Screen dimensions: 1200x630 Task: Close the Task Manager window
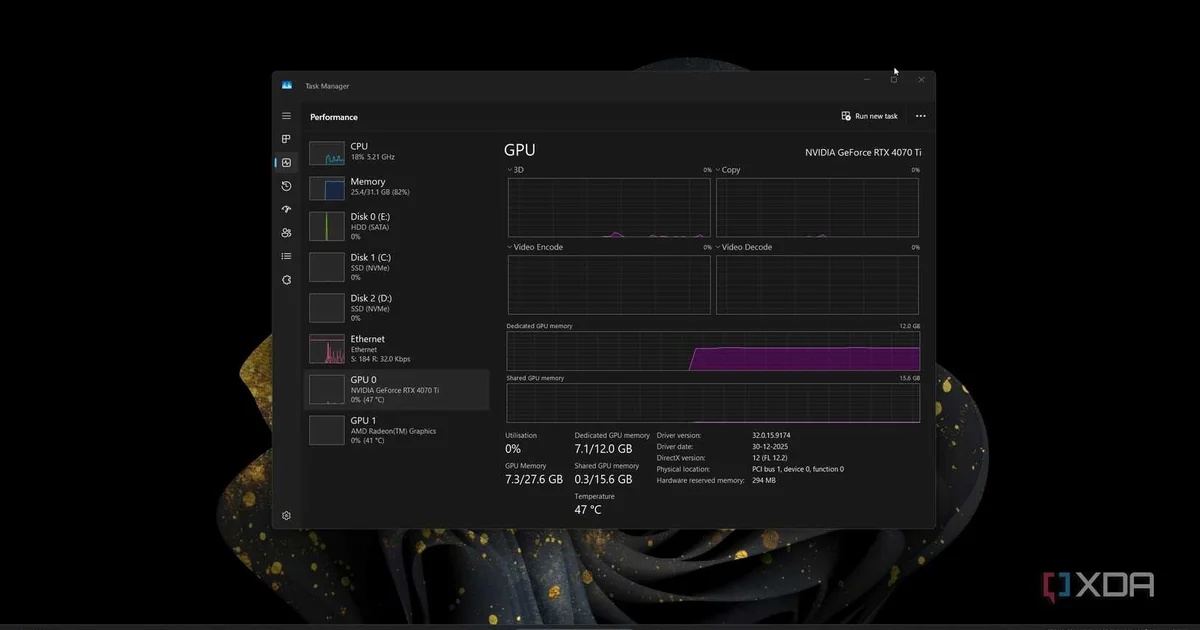click(921, 79)
